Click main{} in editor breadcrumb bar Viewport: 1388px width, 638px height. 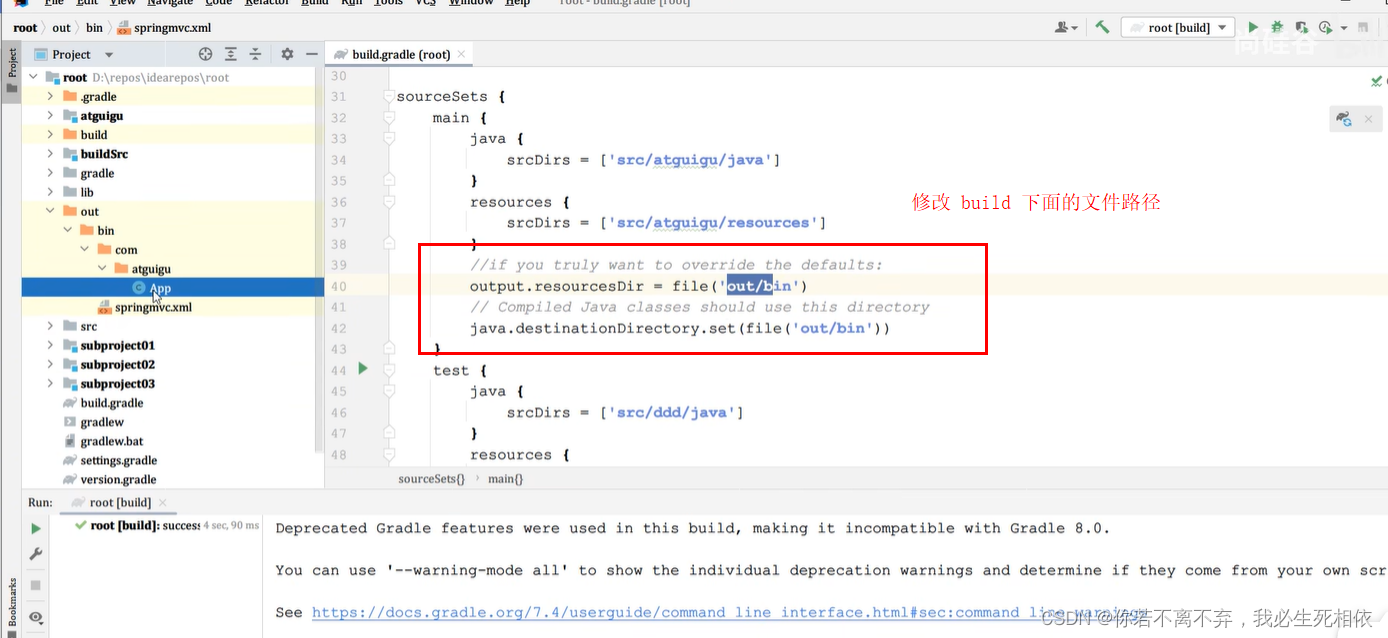click(x=505, y=479)
